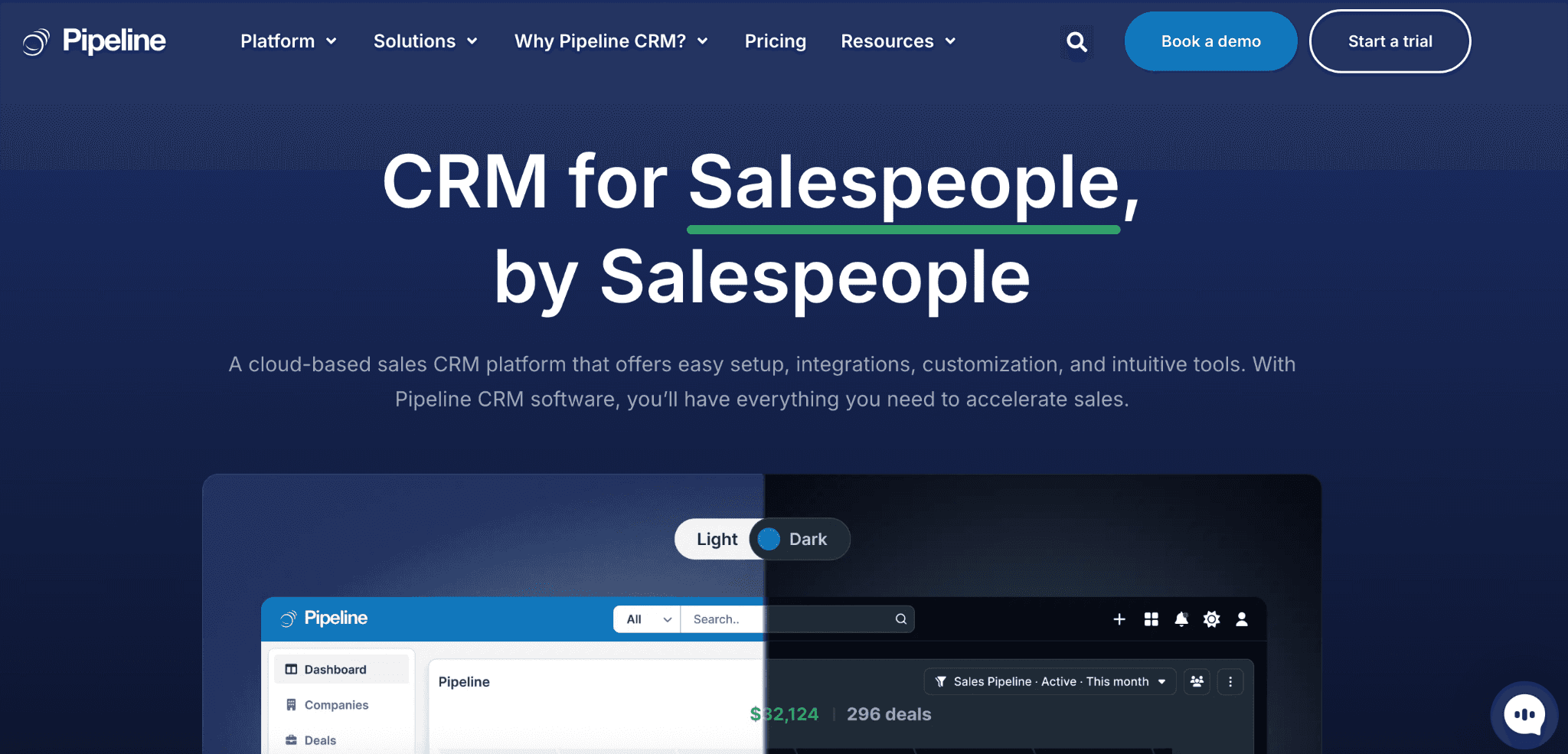The image size is (1568, 754).
Task: Click the Start a trial button
Action: [x=1390, y=41]
